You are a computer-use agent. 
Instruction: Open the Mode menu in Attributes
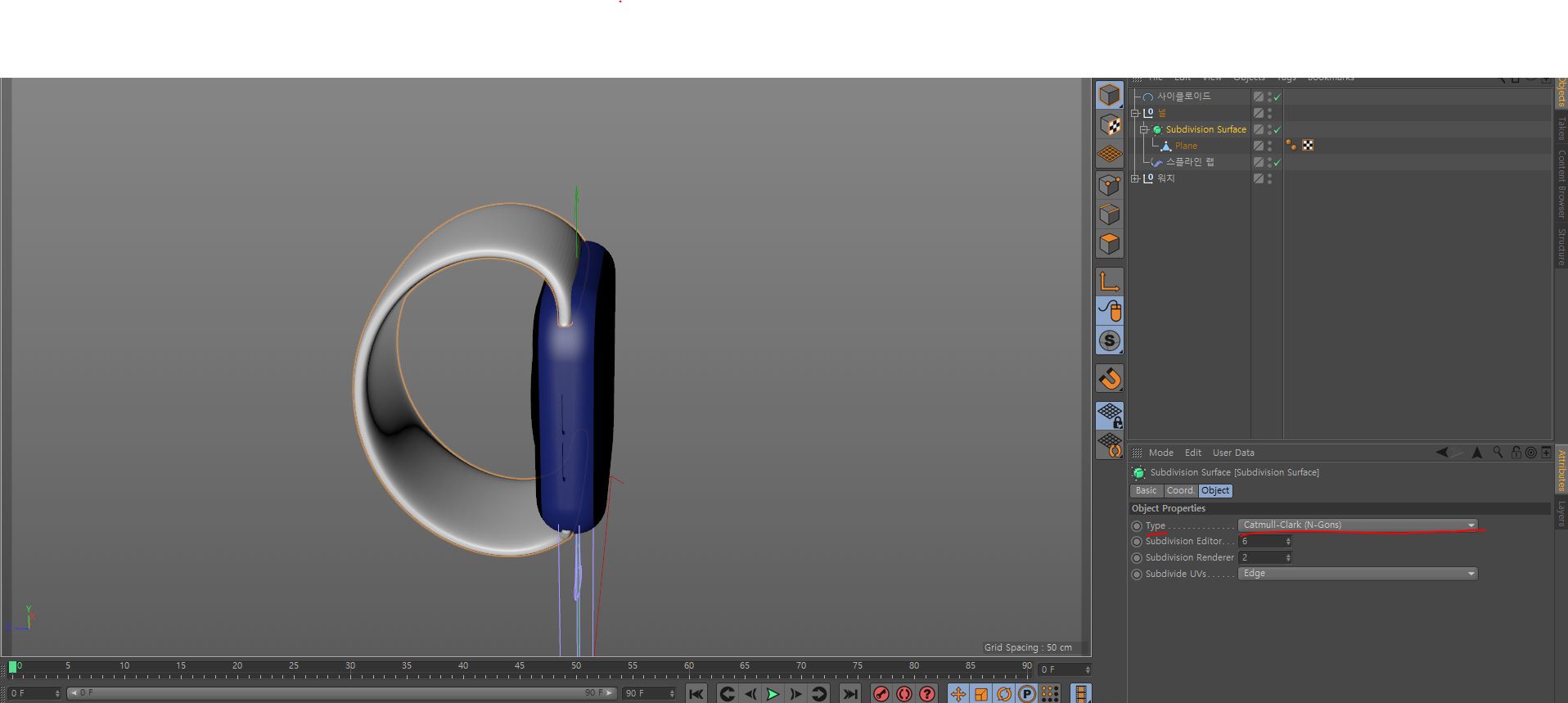[1160, 453]
